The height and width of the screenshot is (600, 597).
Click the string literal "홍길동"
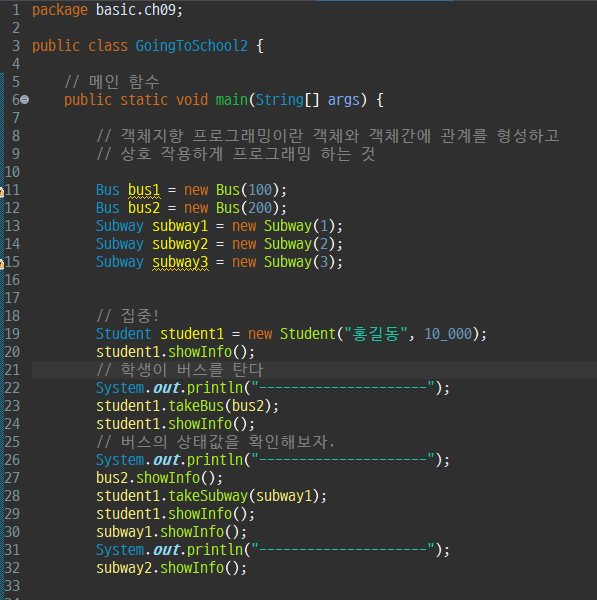[x=376, y=334]
